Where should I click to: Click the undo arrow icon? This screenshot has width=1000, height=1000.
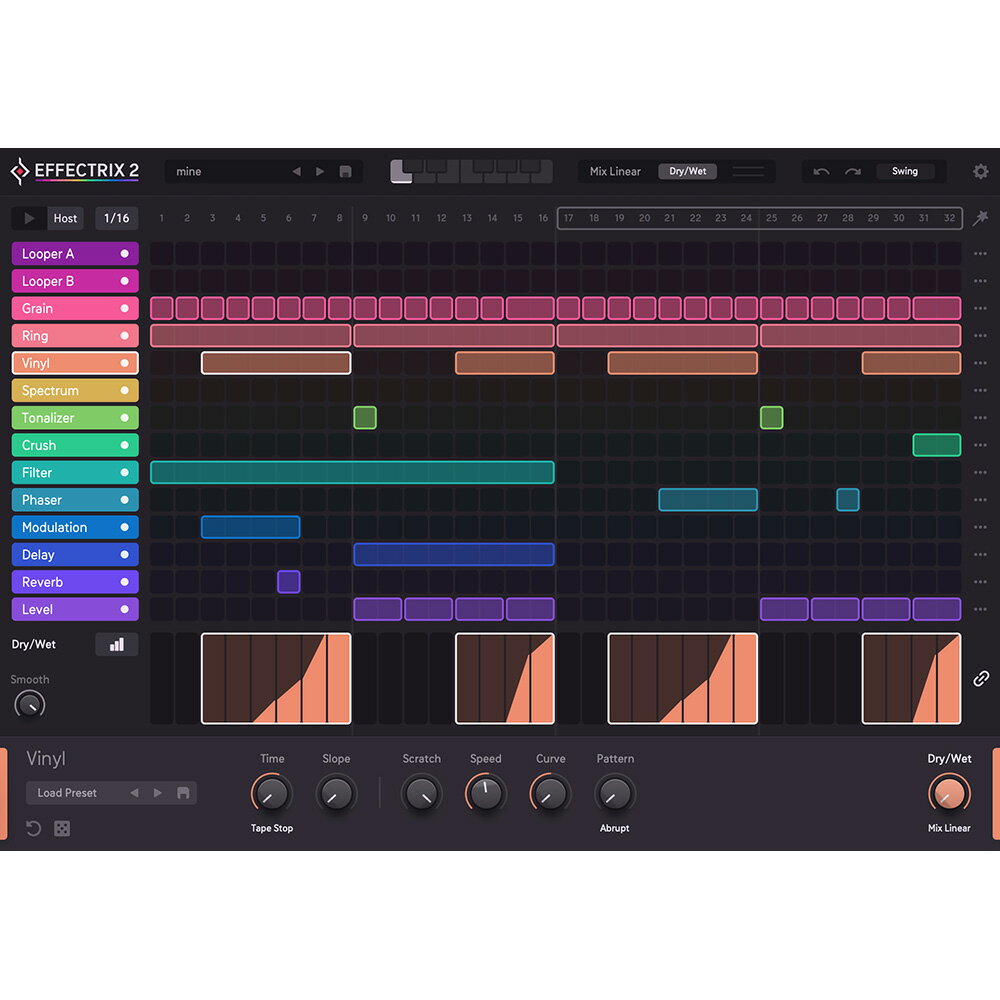pyautogui.click(x=821, y=171)
